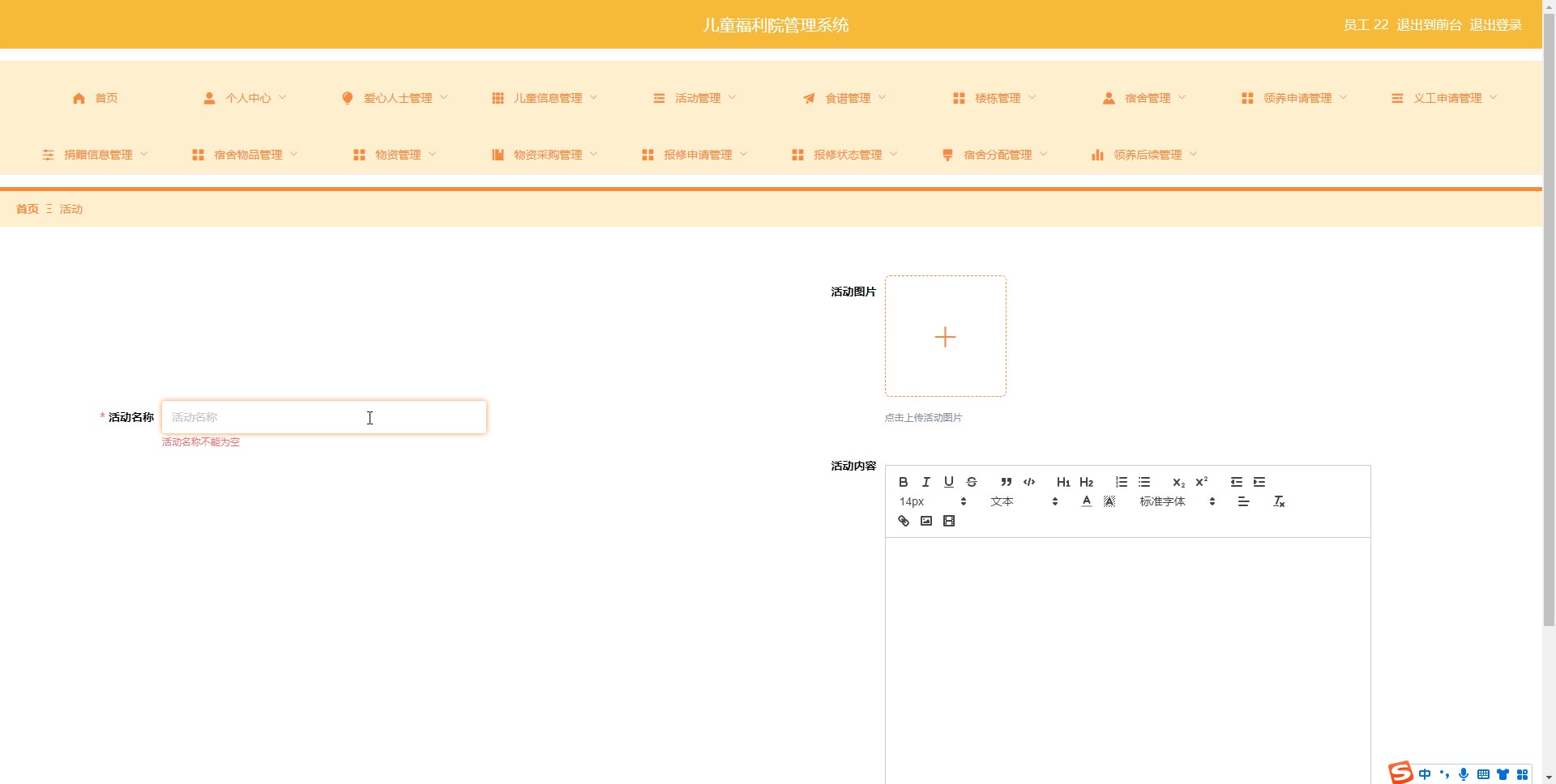Click the 退出到前台 link
The width and height of the screenshot is (1556, 784).
(x=1430, y=25)
